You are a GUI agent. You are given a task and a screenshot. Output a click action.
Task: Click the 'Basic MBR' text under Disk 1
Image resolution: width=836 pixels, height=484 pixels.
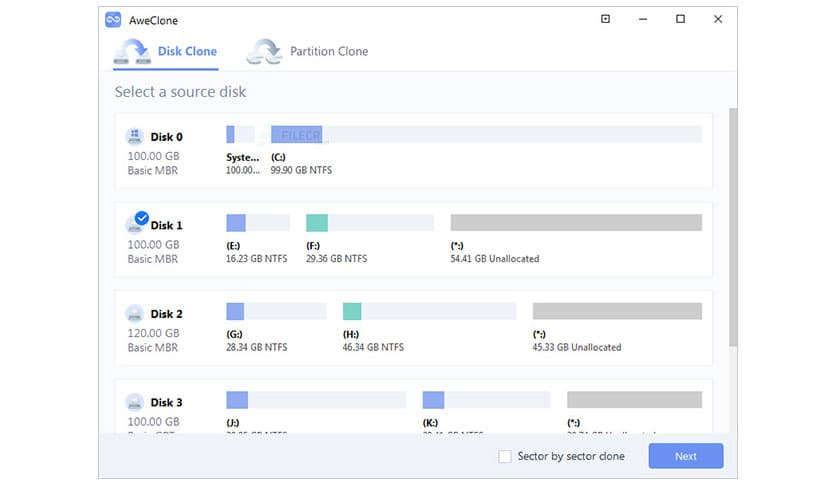(152, 259)
